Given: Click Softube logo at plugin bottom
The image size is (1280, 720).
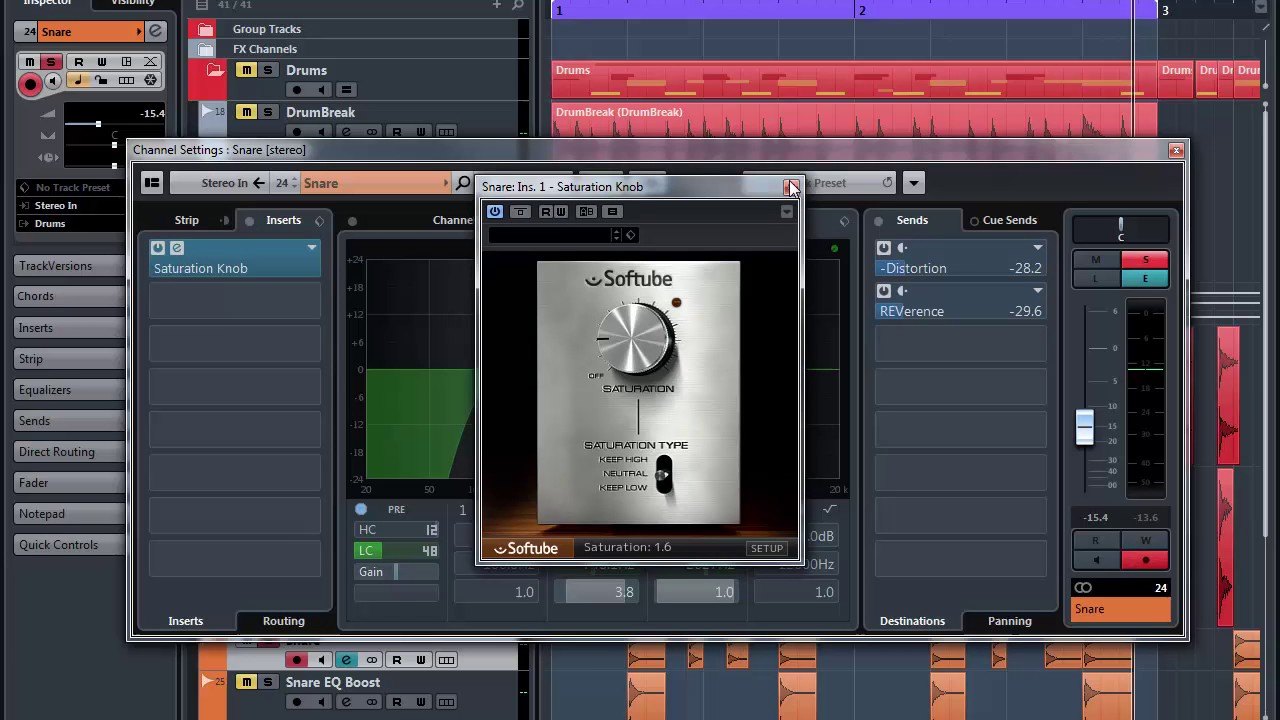Looking at the screenshot, I should coord(526,548).
